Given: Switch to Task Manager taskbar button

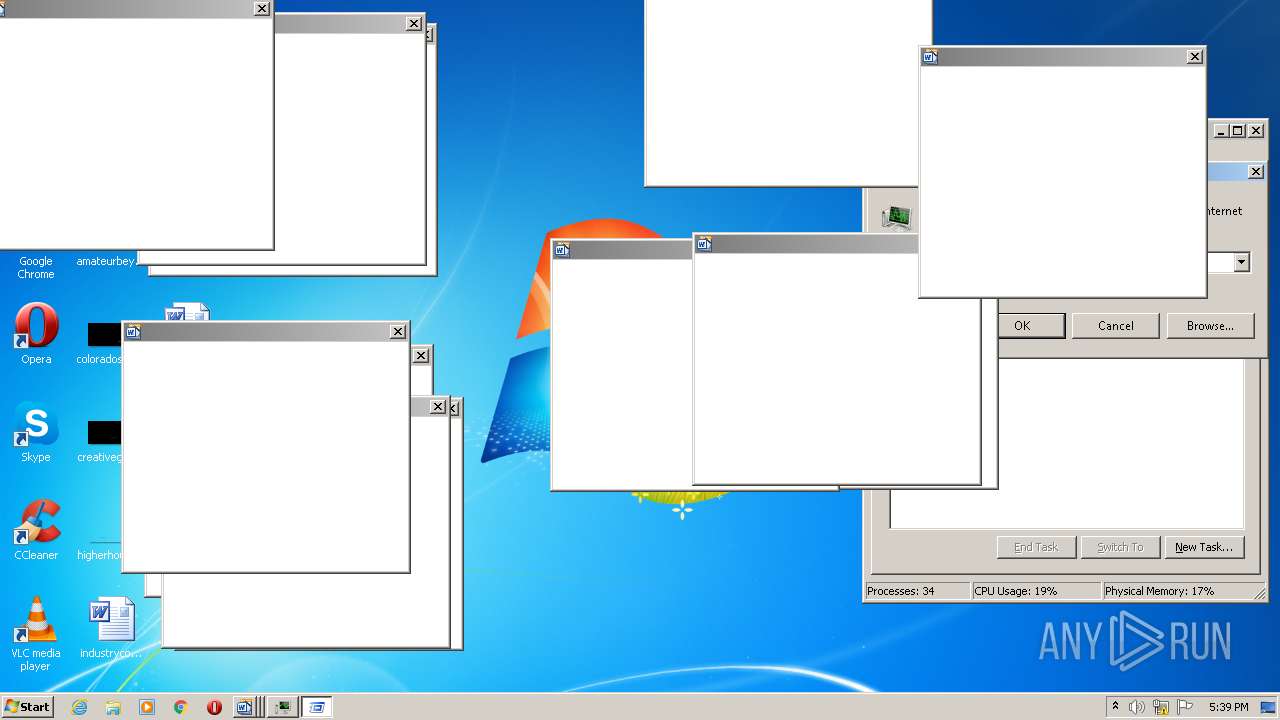Looking at the screenshot, I should coord(284,707).
